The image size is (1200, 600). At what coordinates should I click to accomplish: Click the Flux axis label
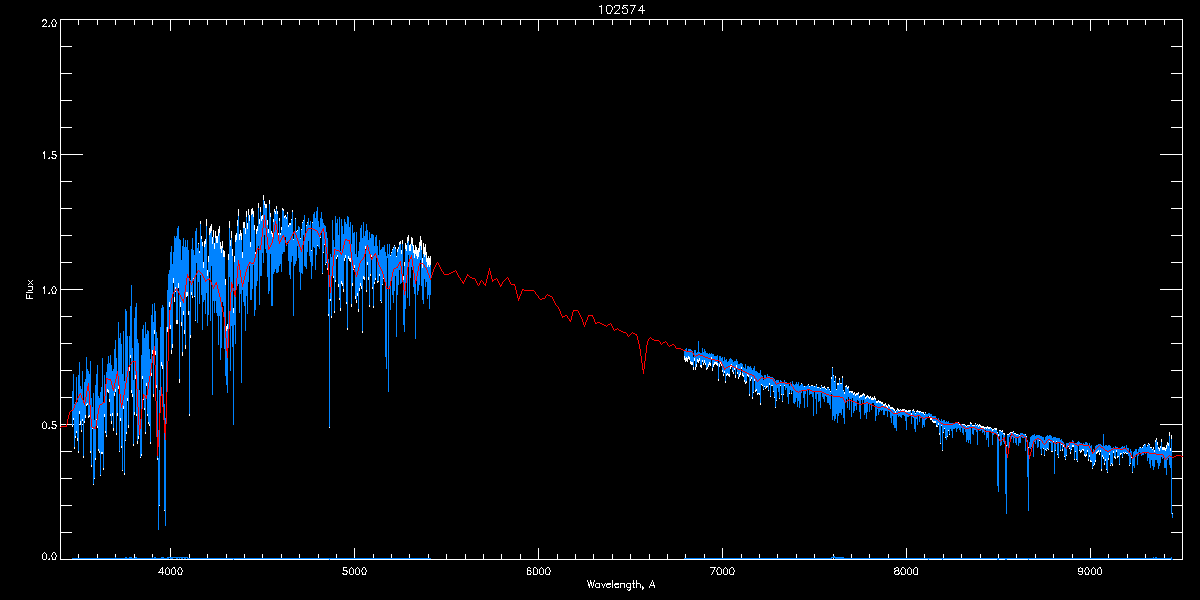point(30,289)
